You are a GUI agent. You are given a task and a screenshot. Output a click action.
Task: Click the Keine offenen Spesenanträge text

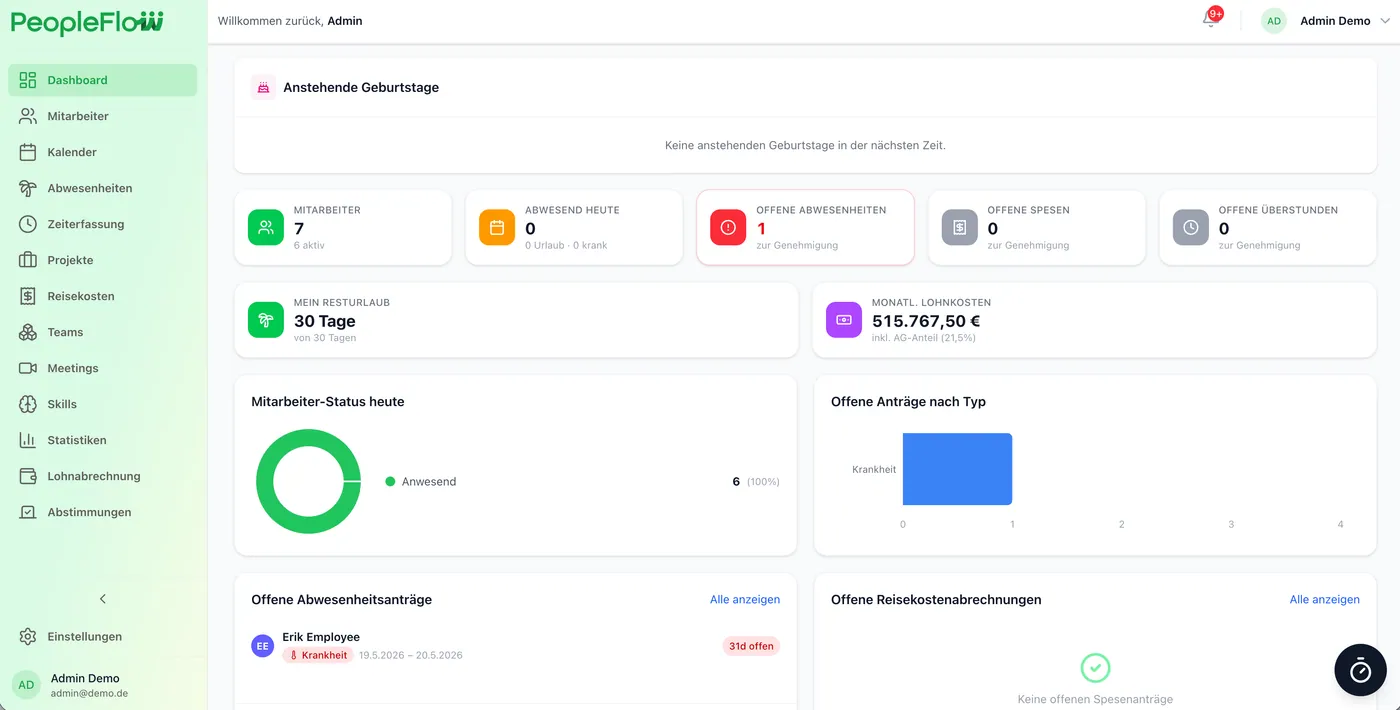click(x=1095, y=699)
